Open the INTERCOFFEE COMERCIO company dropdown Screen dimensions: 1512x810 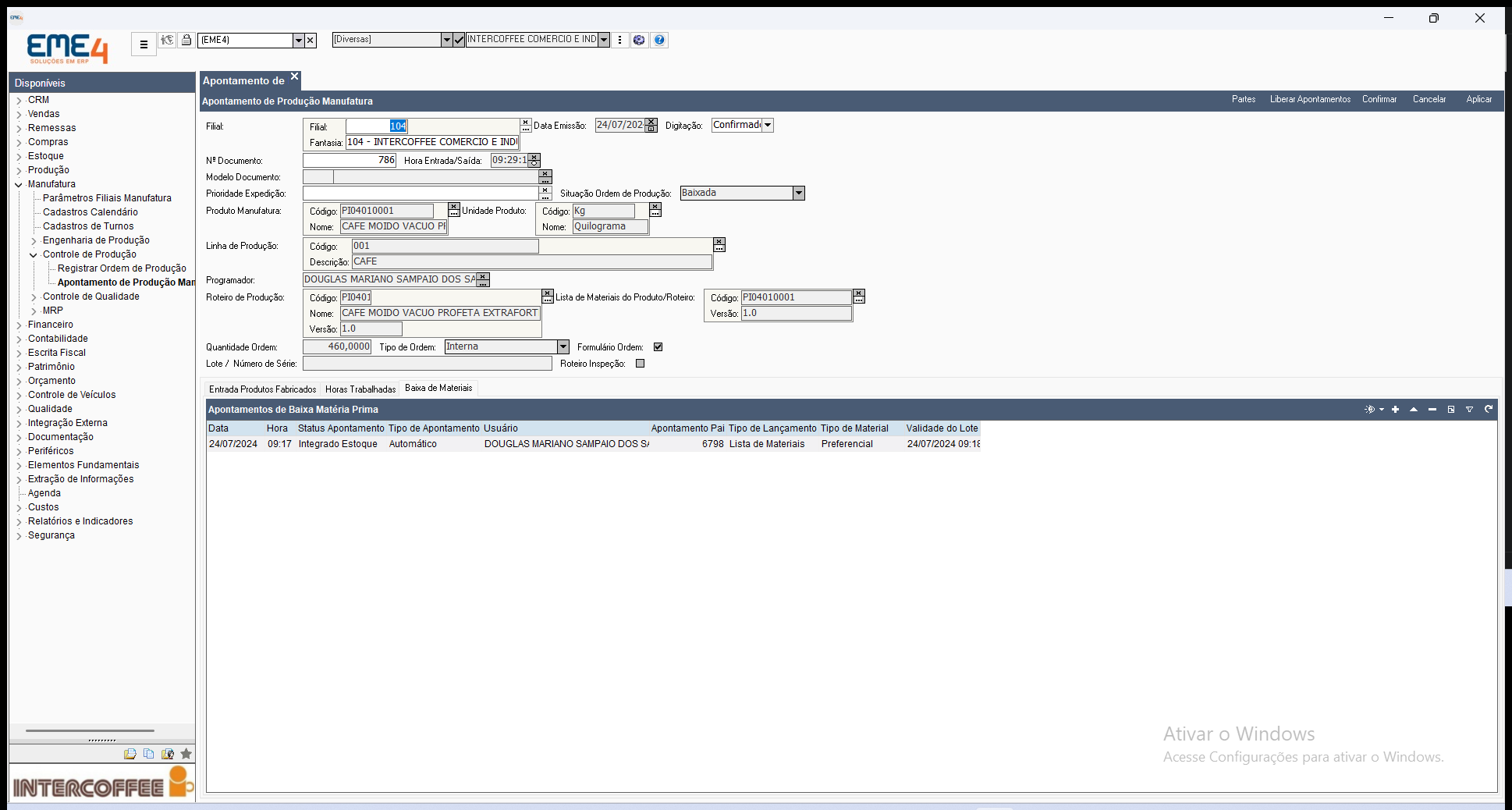click(604, 40)
